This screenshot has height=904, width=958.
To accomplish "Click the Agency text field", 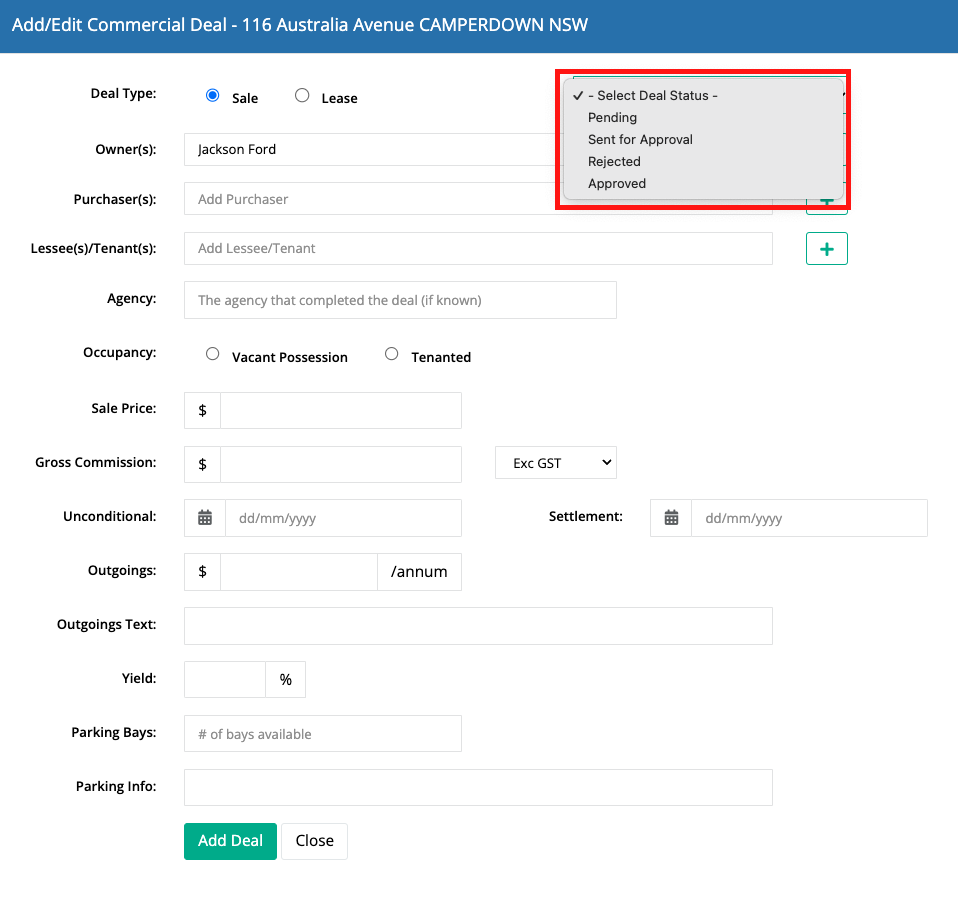I will coord(400,300).
